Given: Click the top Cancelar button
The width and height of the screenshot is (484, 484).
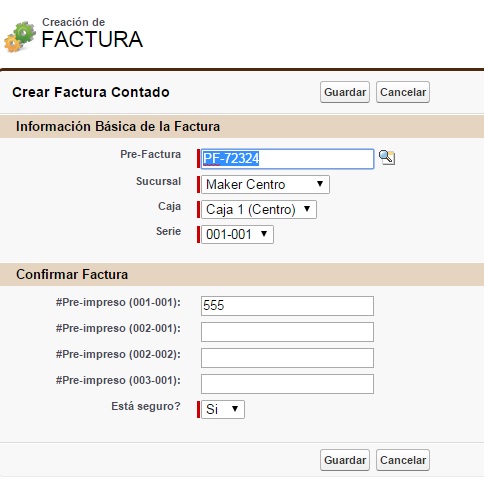Looking at the screenshot, I should (403, 92).
